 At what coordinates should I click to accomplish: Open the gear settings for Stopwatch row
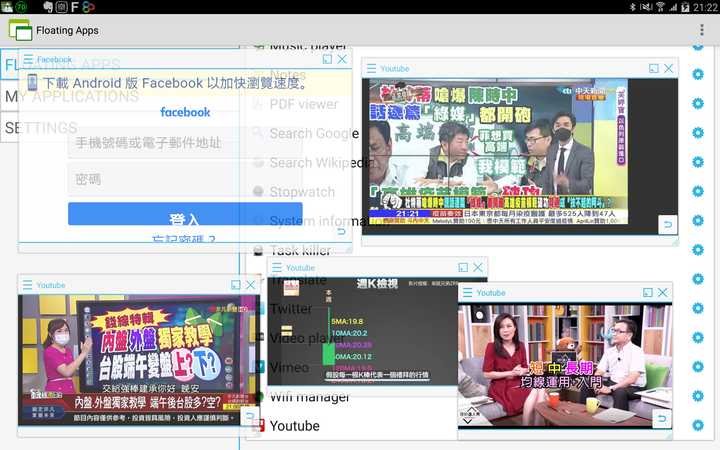tap(698, 191)
